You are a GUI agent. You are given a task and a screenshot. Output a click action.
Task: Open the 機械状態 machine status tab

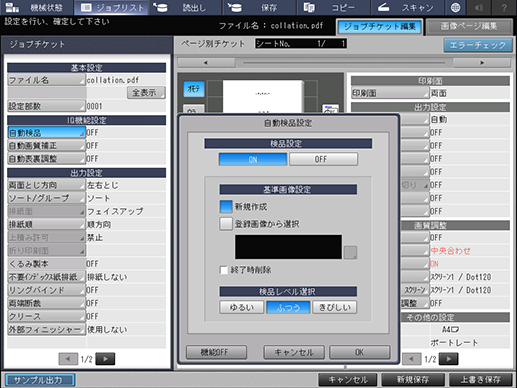pyautogui.click(x=34, y=7)
